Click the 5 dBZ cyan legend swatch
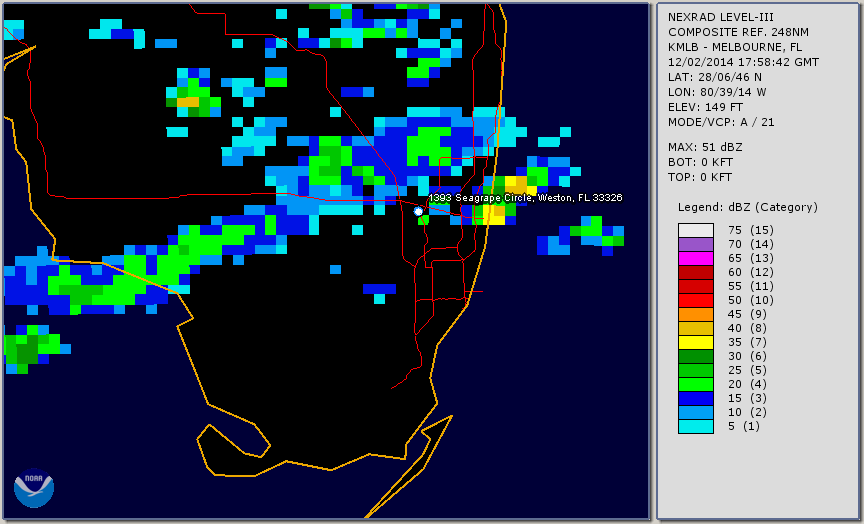This screenshot has height=524, width=864. pyautogui.click(x=695, y=426)
